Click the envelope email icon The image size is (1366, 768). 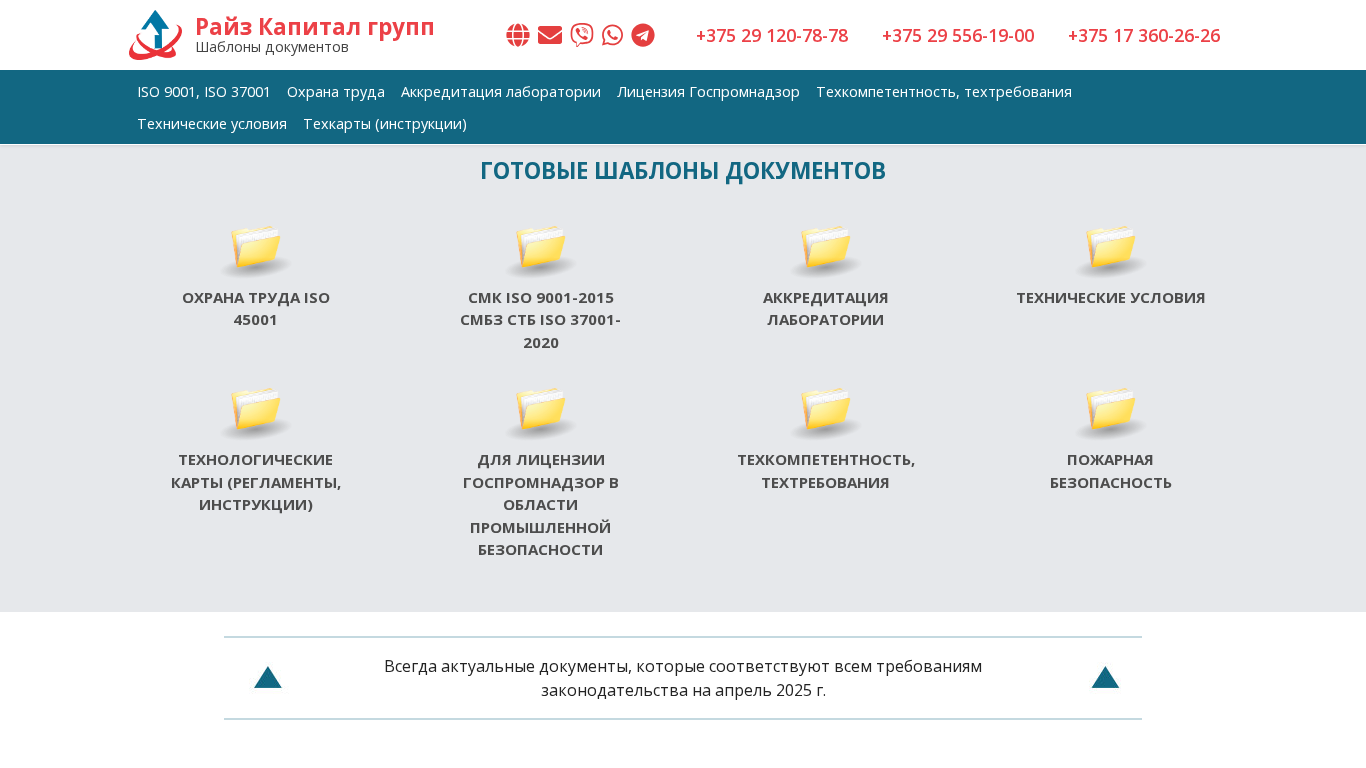[x=550, y=35]
